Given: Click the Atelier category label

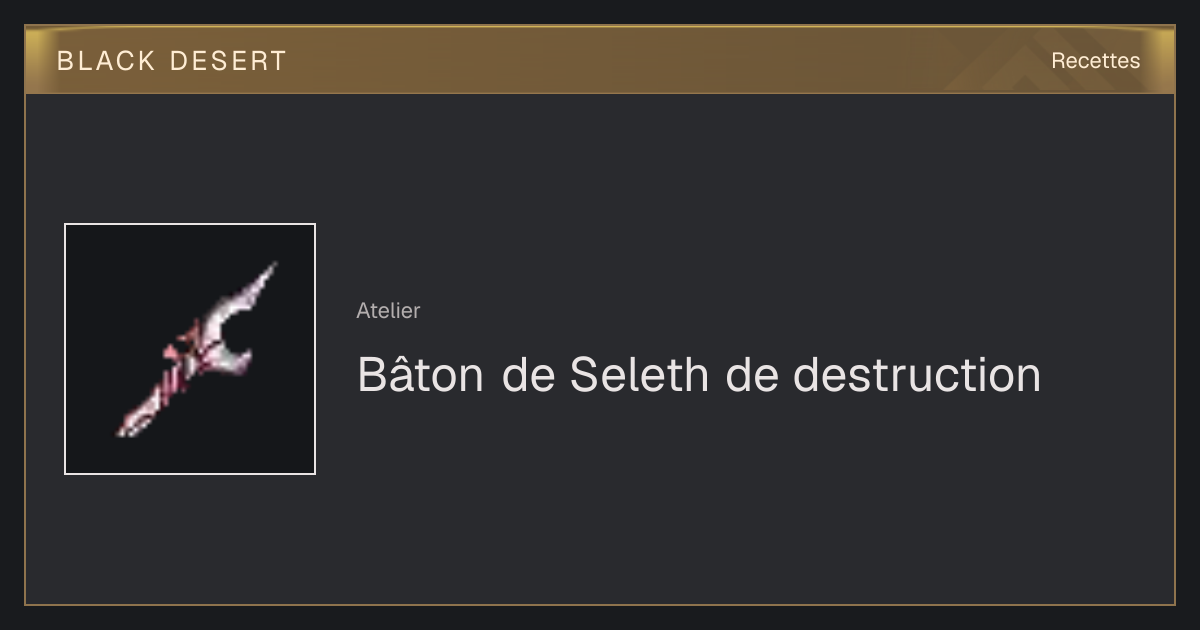Looking at the screenshot, I should [x=388, y=311].
